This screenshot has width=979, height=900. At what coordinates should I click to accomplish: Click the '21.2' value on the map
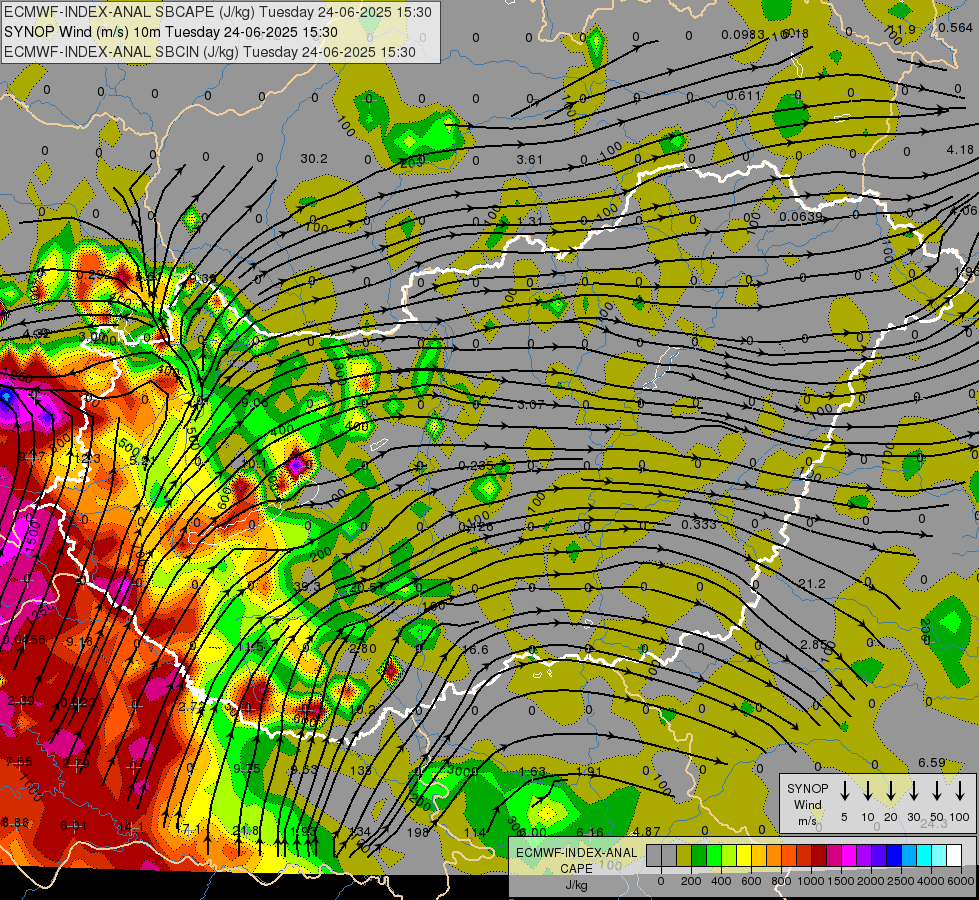click(812, 583)
